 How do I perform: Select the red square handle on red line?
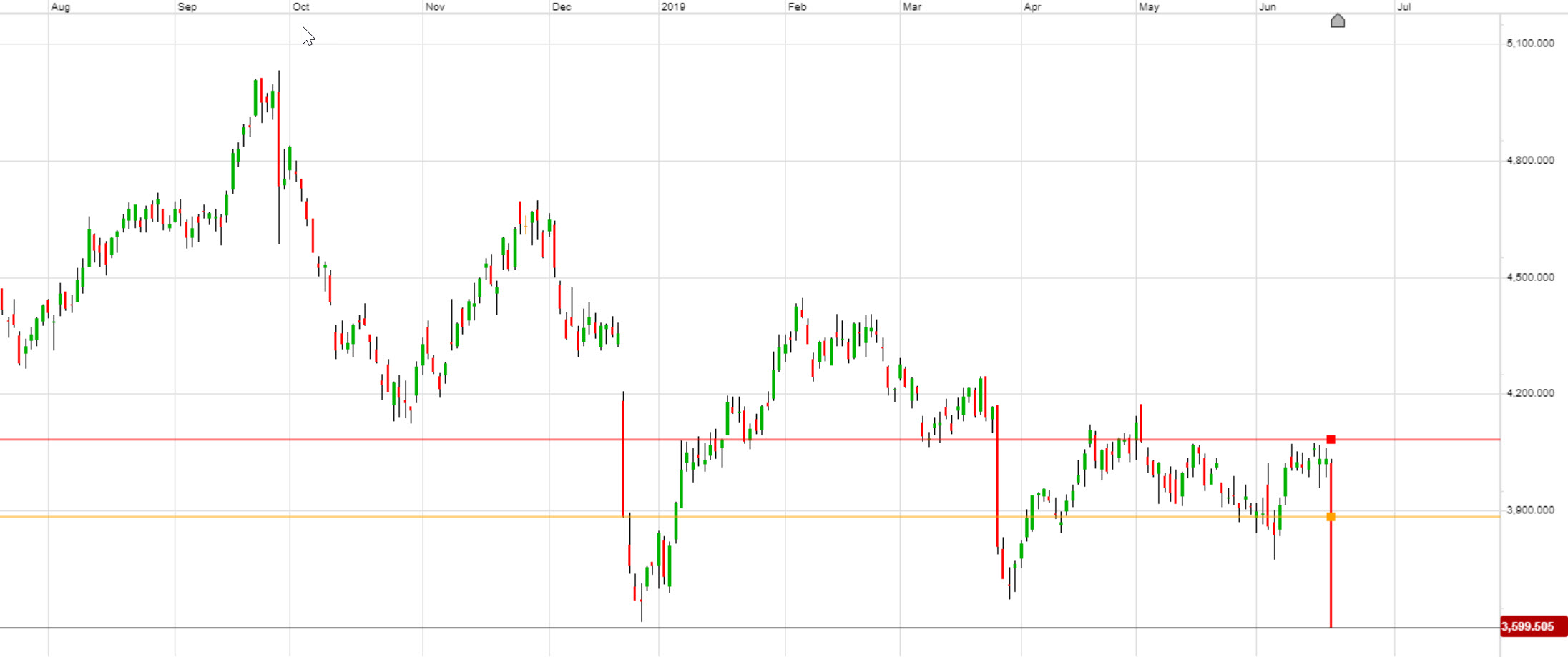1331,440
